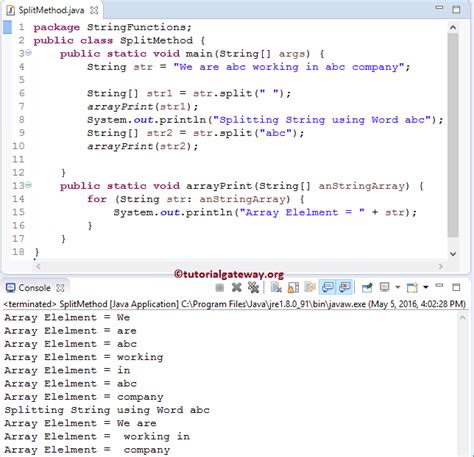Remove all terminated launches with double X icon
474x457 pixels.
click(x=253, y=287)
